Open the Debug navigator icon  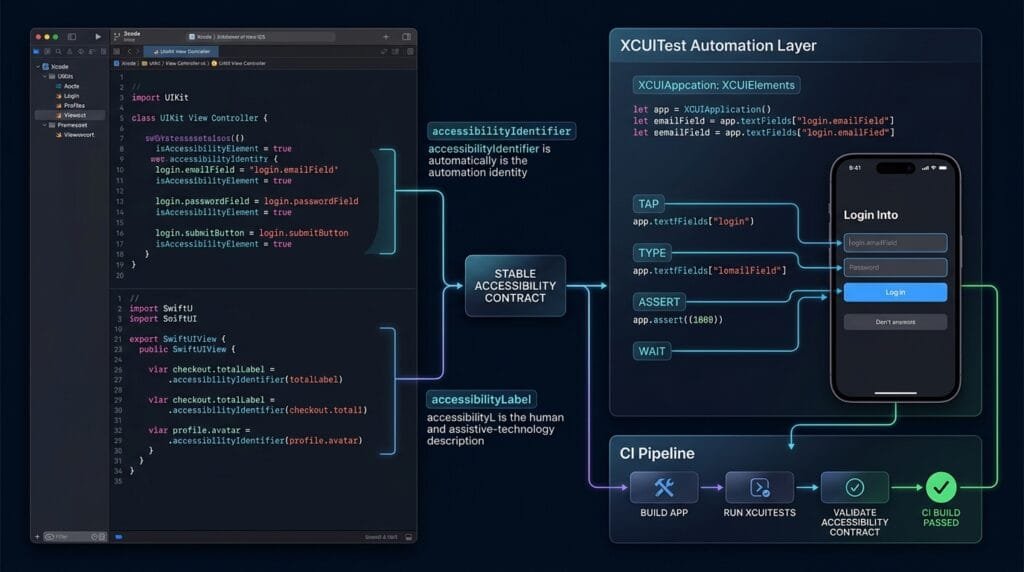click(x=92, y=51)
